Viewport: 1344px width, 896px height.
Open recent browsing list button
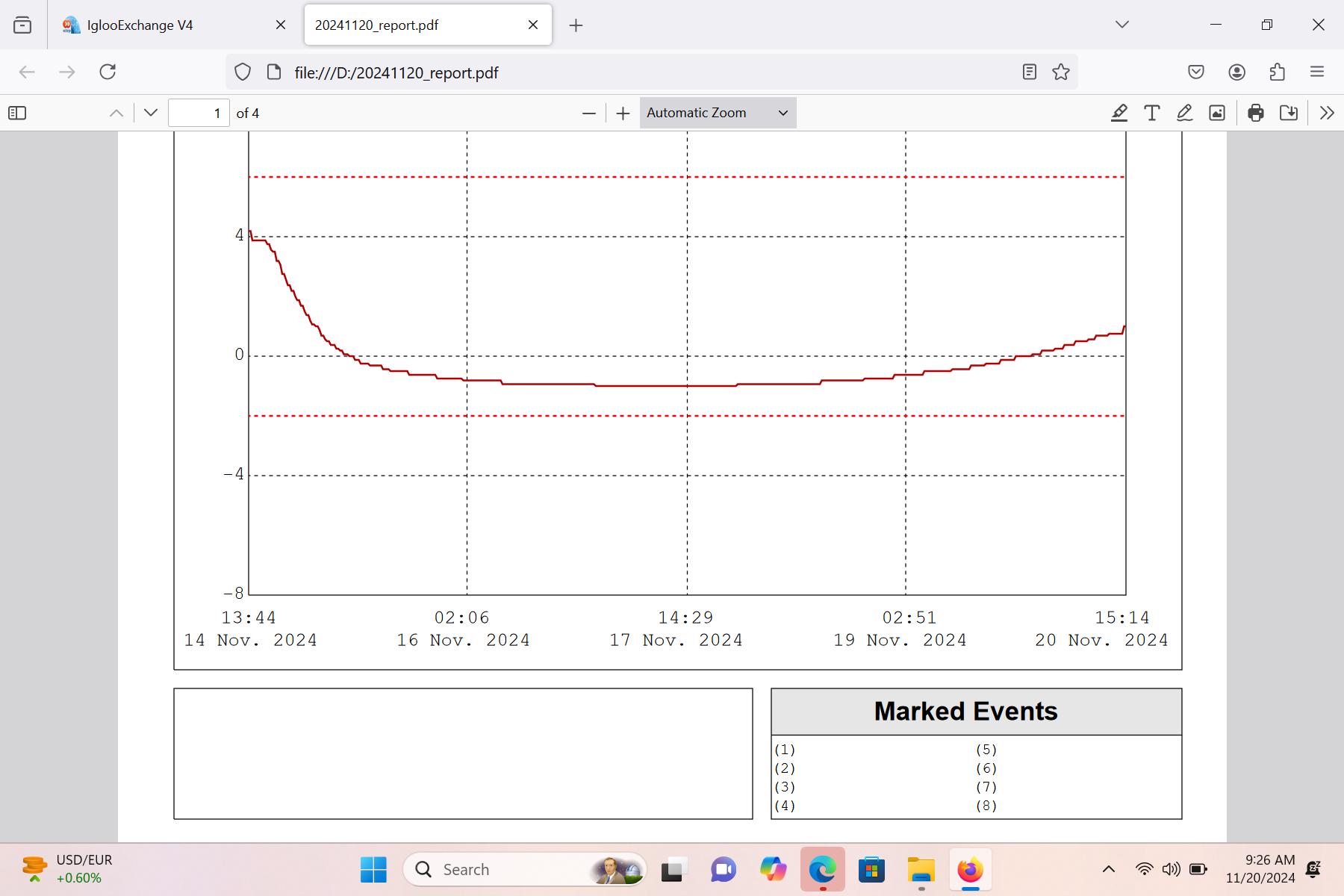click(x=22, y=25)
